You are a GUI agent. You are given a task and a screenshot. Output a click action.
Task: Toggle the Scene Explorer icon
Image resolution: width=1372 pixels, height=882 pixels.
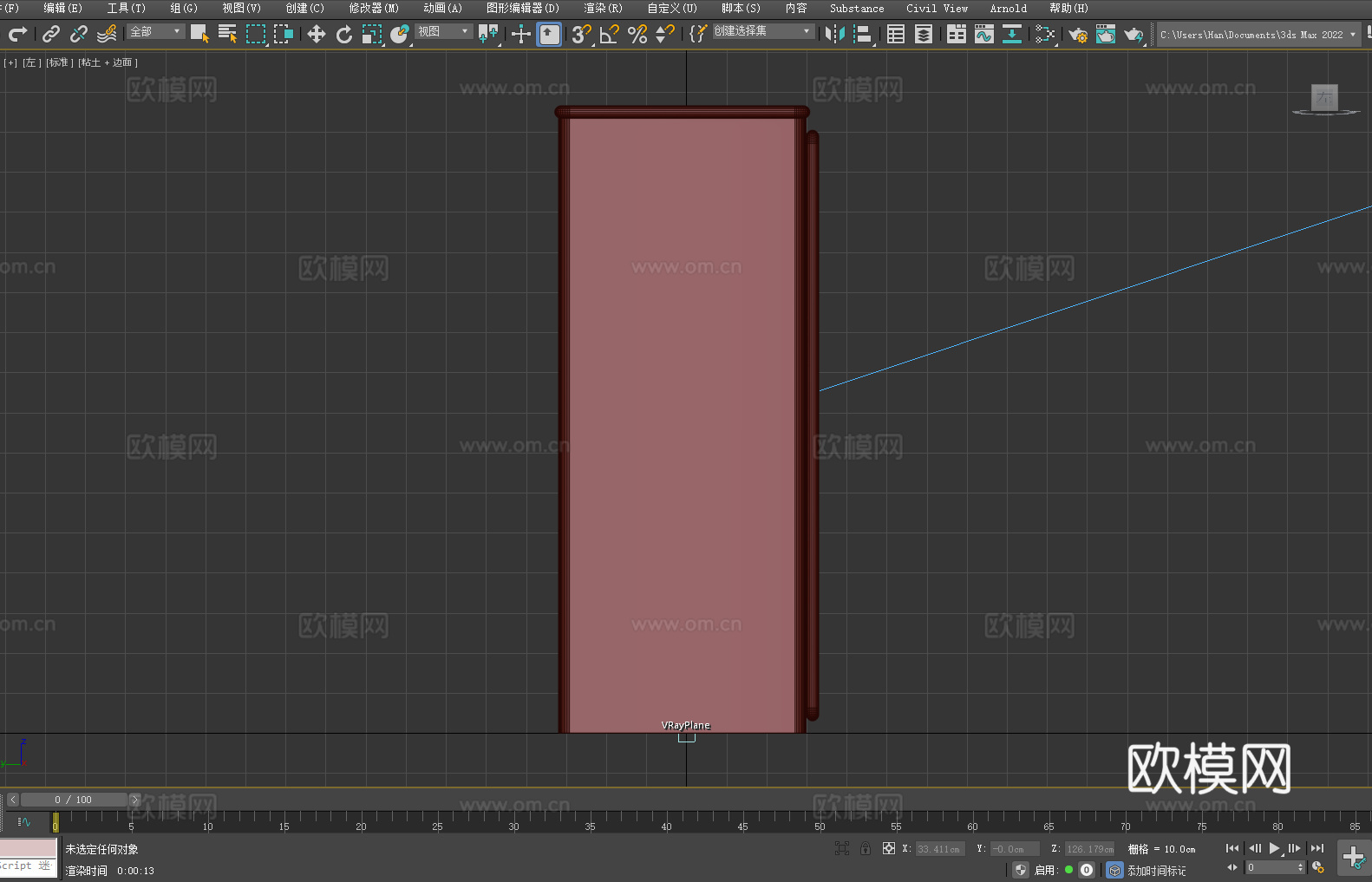(x=896, y=34)
